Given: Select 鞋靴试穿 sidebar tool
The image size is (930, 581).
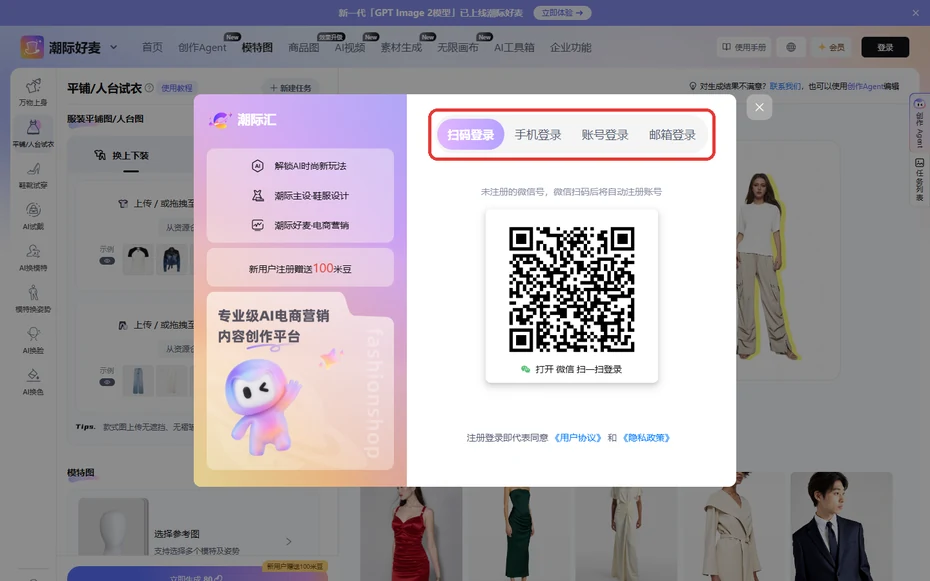Looking at the screenshot, I should 33,175.
